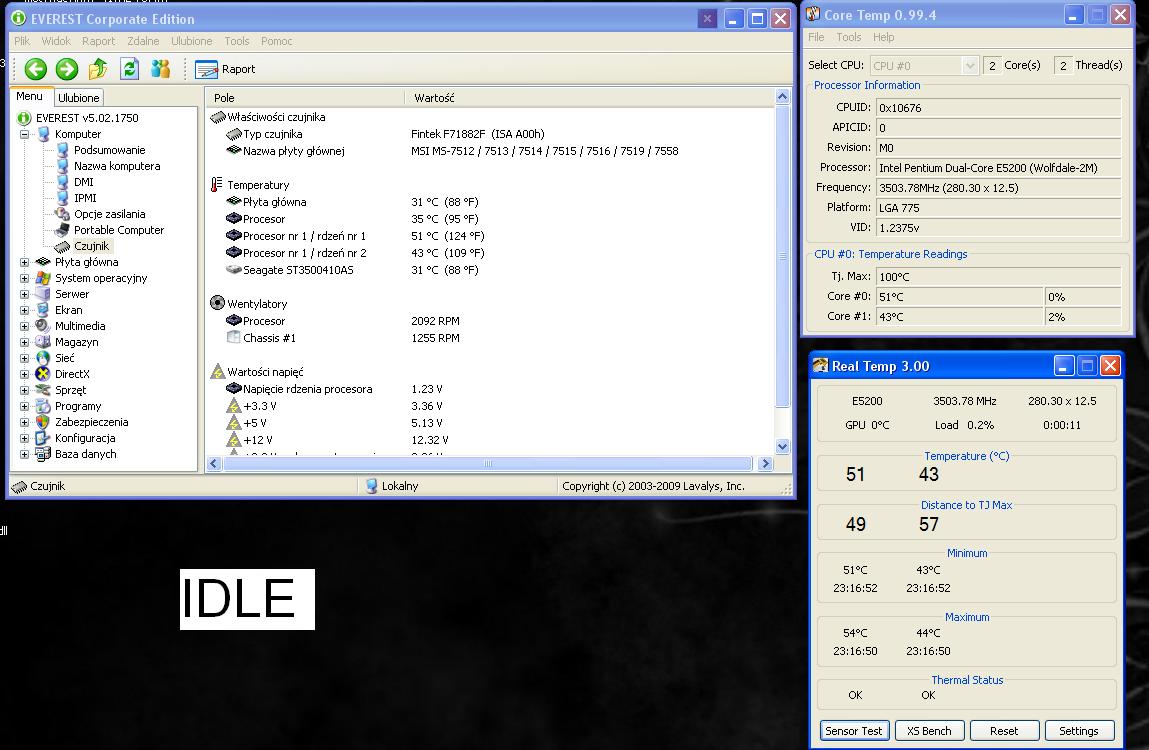
Task: Select IPMI in the tree
Action: tap(85, 198)
